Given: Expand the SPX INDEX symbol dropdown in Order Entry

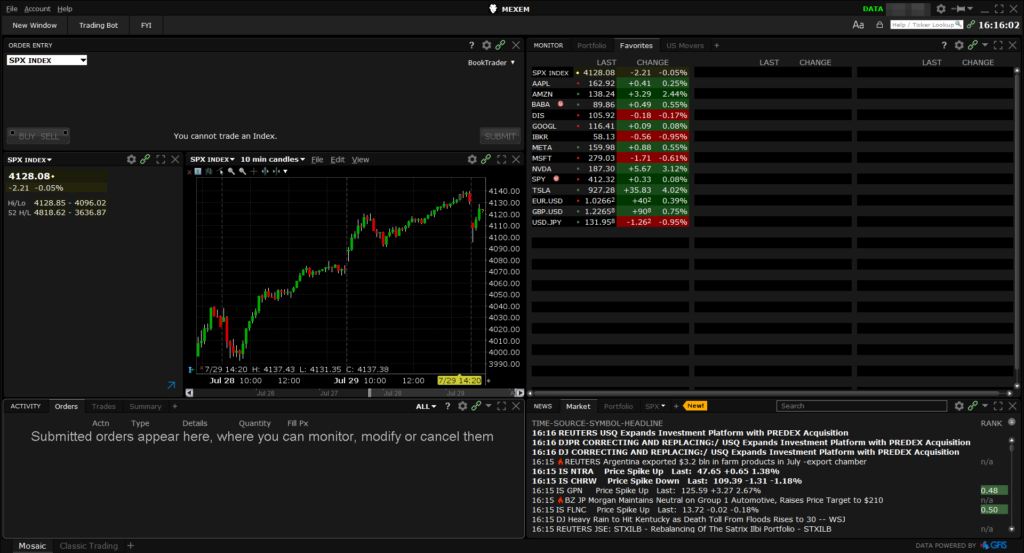Looking at the screenshot, I should tap(47, 60).
